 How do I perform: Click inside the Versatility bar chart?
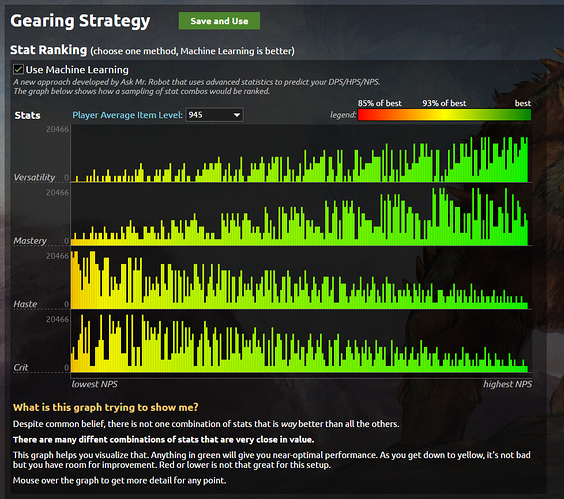coord(301,154)
